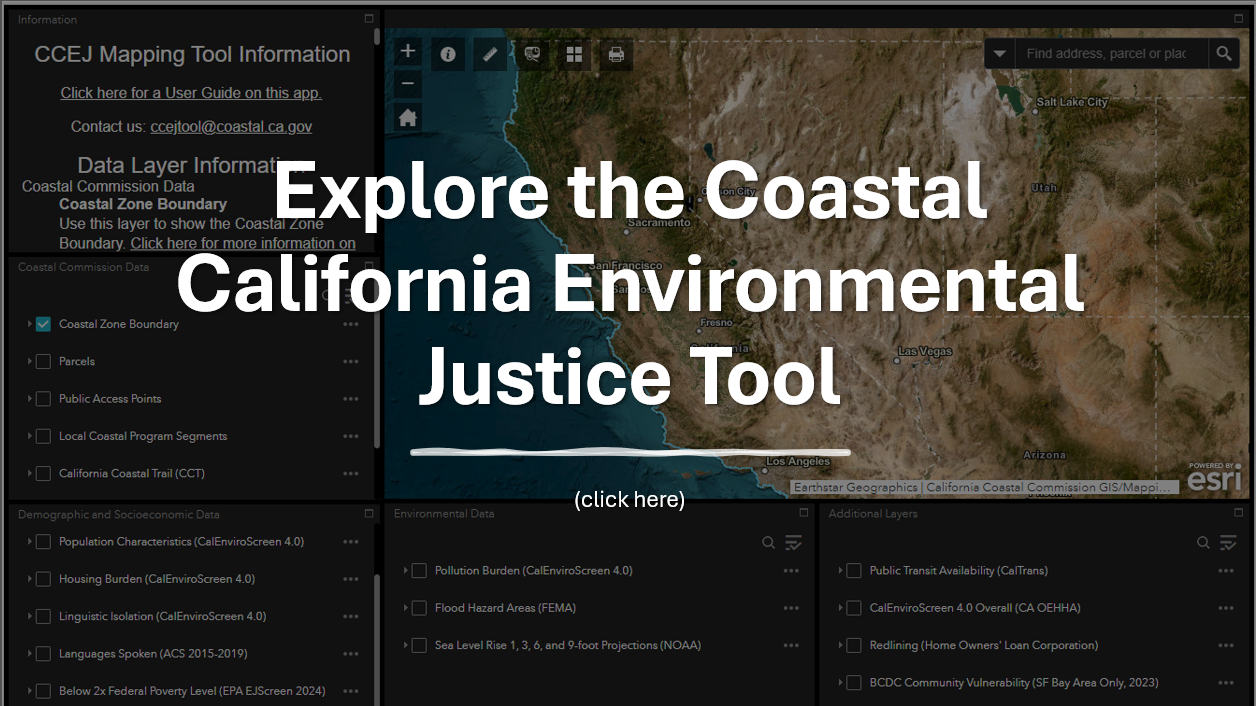Open the User Guide link
Screen dimensions: 1256x706
click(191, 93)
